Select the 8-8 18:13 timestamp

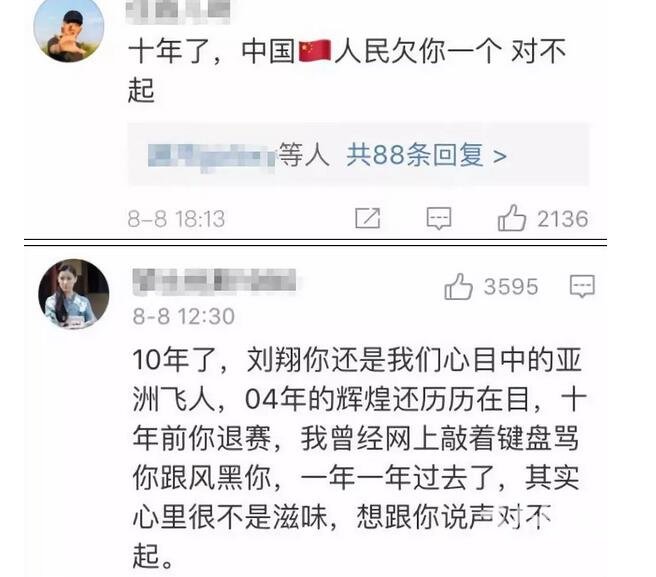pyautogui.click(x=176, y=219)
